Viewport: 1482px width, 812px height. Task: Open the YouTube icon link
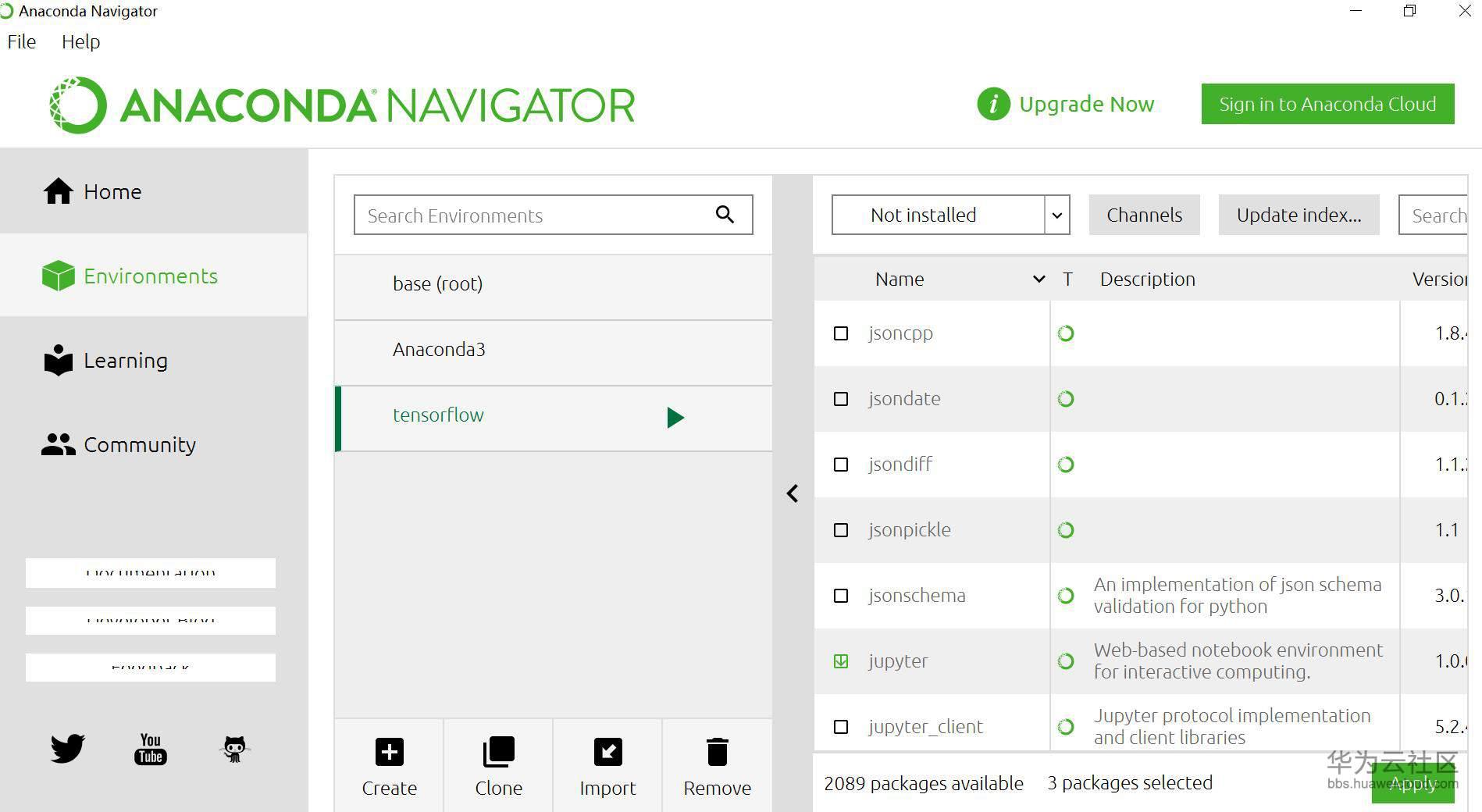[150, 749]
